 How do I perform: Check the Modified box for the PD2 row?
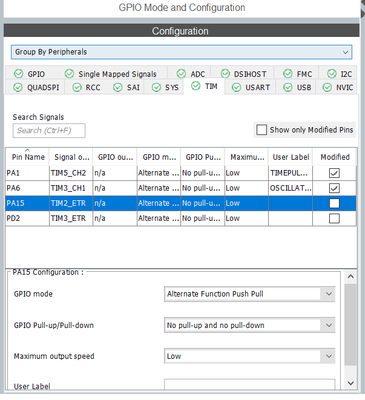(x=334, y=218)
